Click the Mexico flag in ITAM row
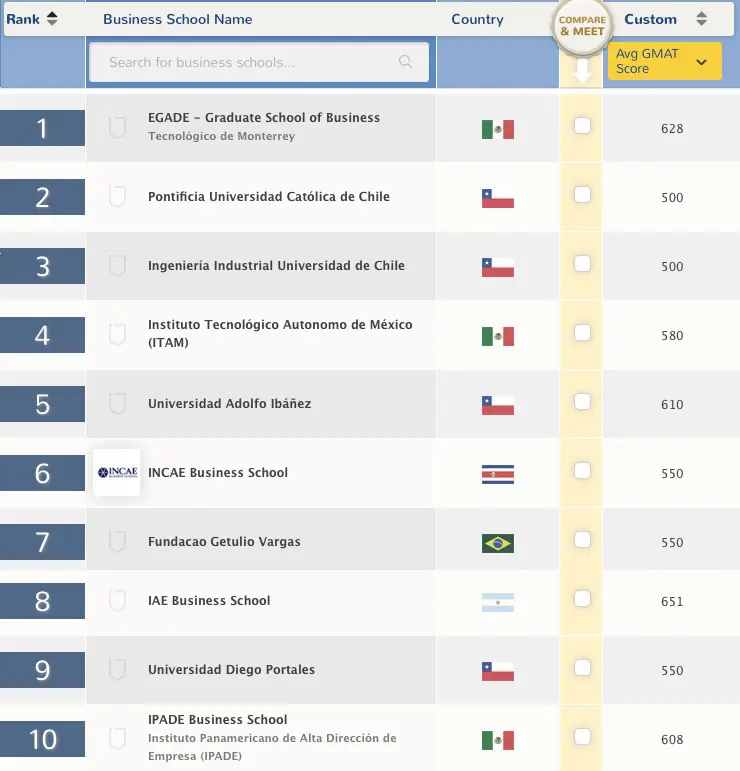740x771 pixels. (498, 337)
